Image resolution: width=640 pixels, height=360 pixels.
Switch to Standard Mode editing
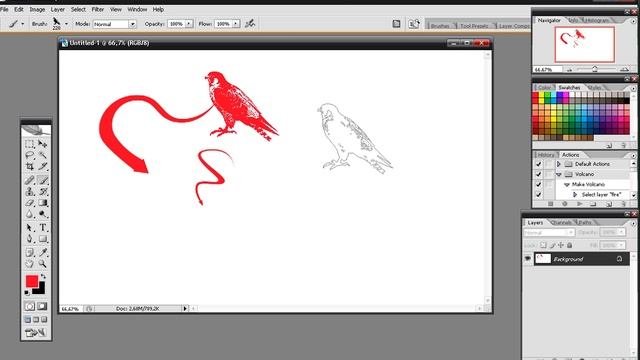(x=29, y=306)
